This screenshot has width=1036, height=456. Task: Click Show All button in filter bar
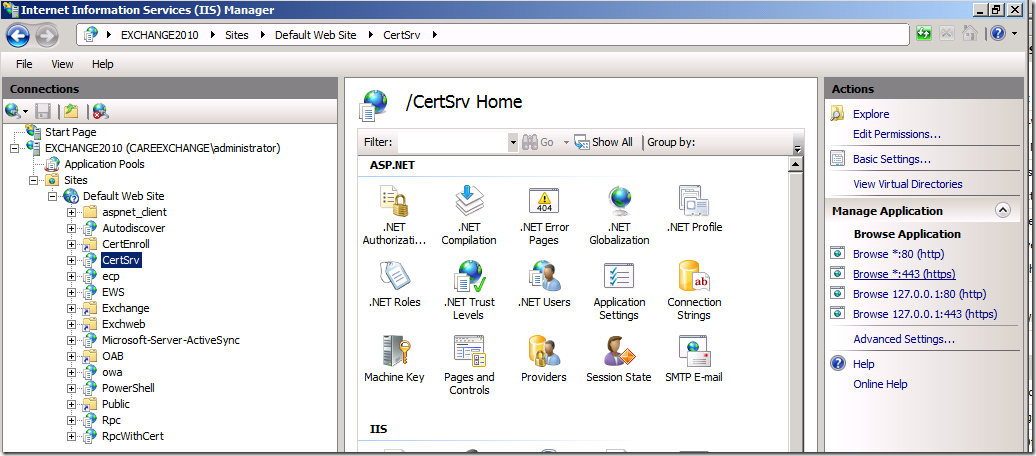604,142
